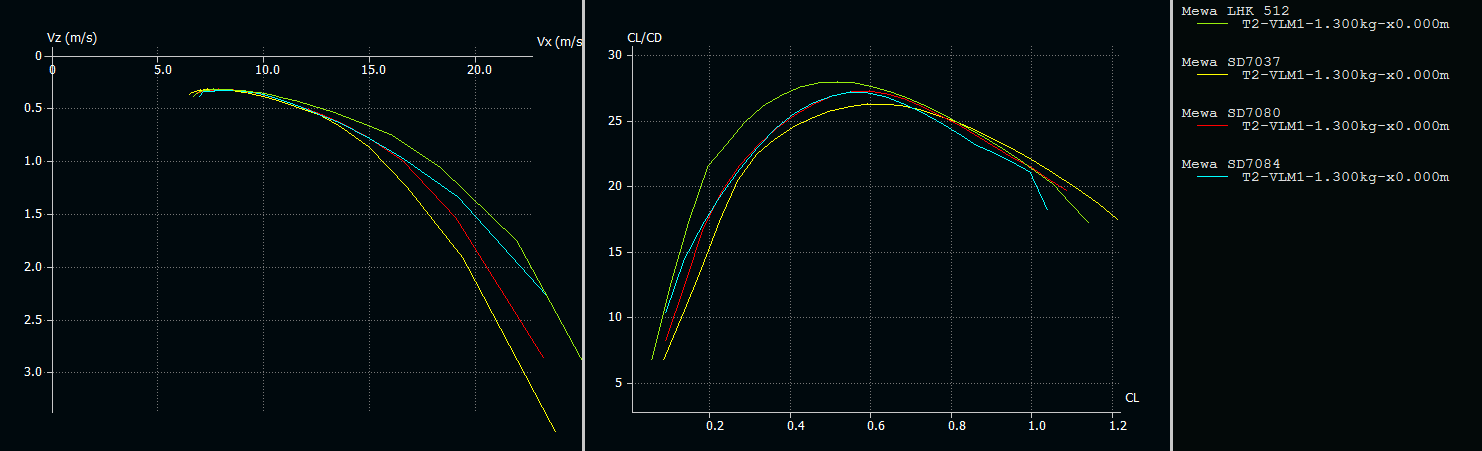Viewport: 1482px width, 451px height.
Task: Select the T2-VLM1 polar under SD7080
Action: click(x=1344, y=126)
